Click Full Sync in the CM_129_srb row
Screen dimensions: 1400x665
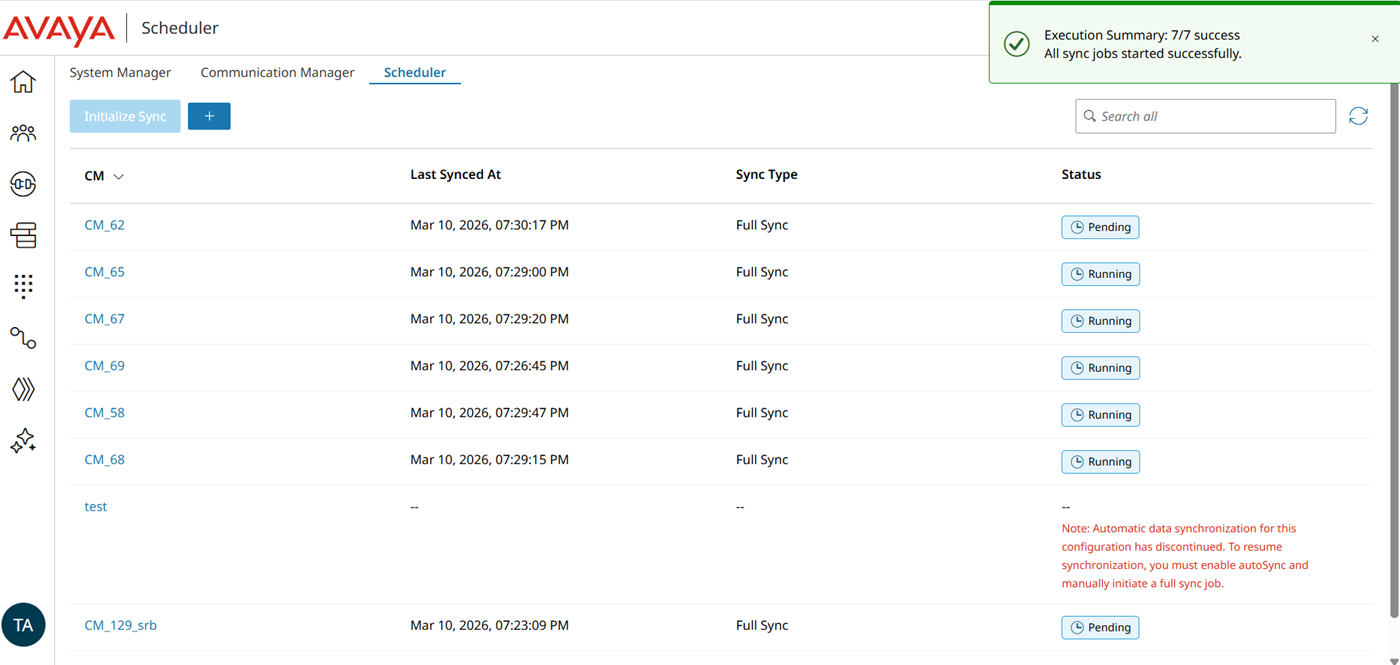point(762,626)
